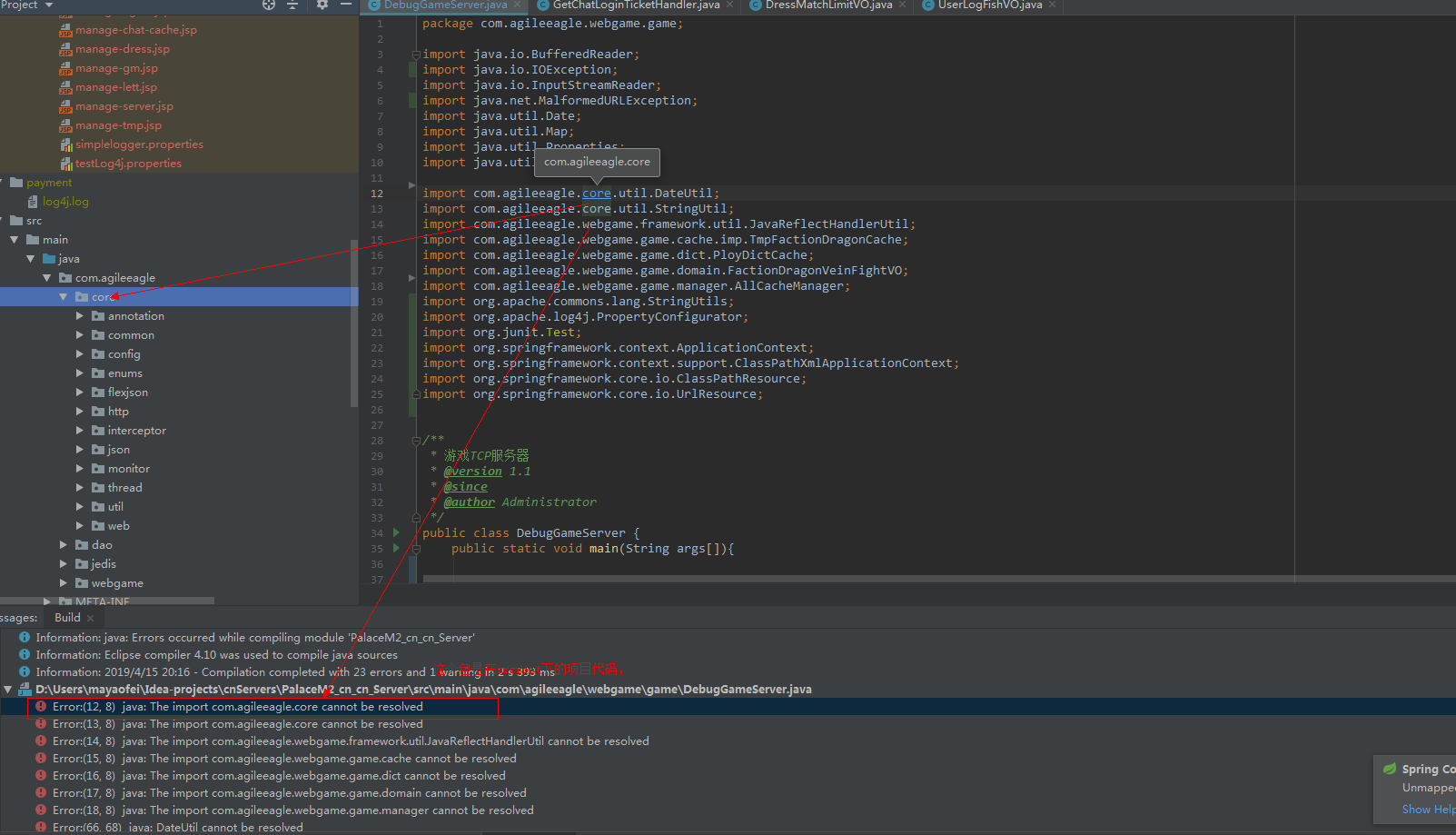The height and width of the screenshot is (835, 1456).
Task: Click run gutter icon beside class DebugGameServer
Action: (x=396, y=533)
